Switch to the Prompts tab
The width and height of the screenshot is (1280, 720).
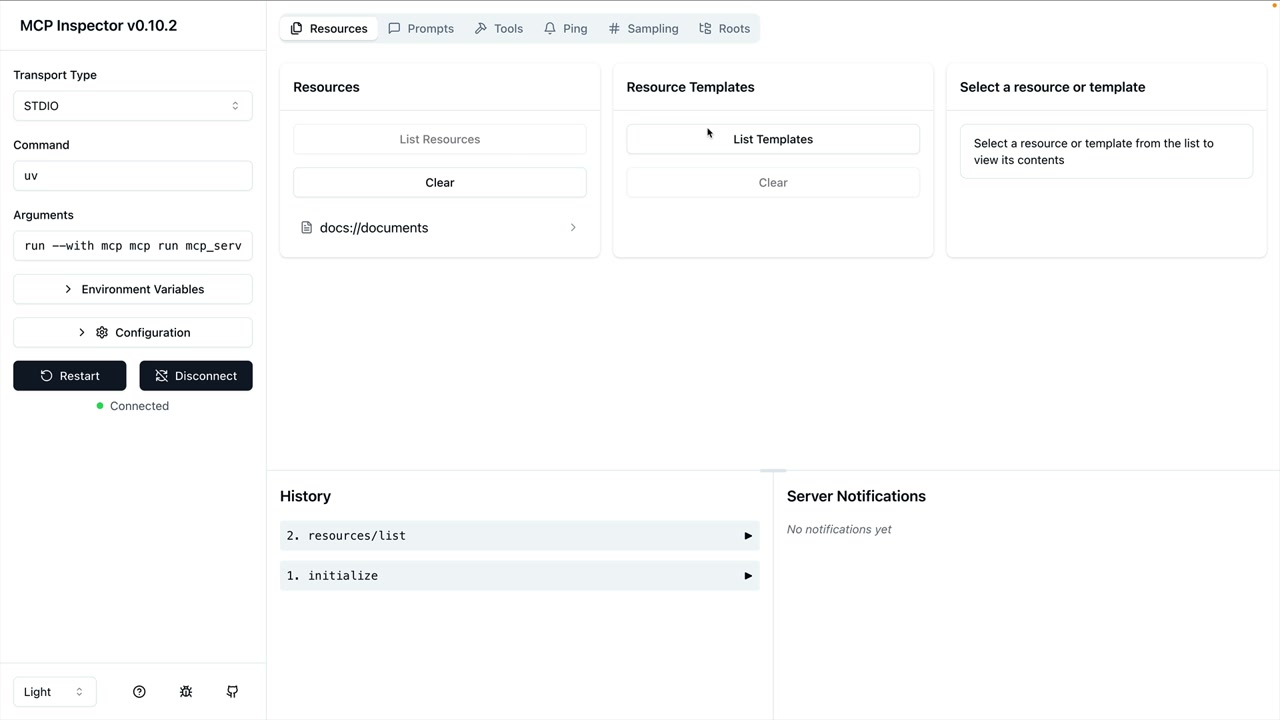point(421,29)
